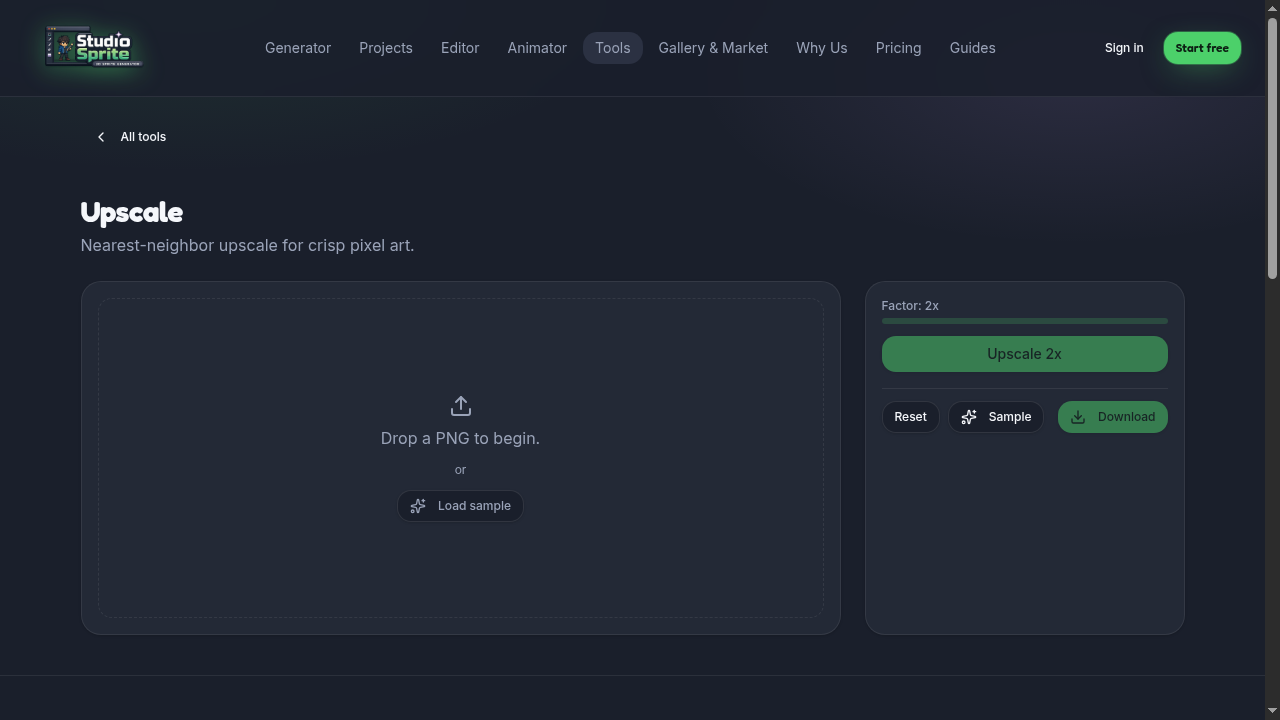Click the Drop a PNG to begin text
The image size is (1280, 720).
pos(460,438)
